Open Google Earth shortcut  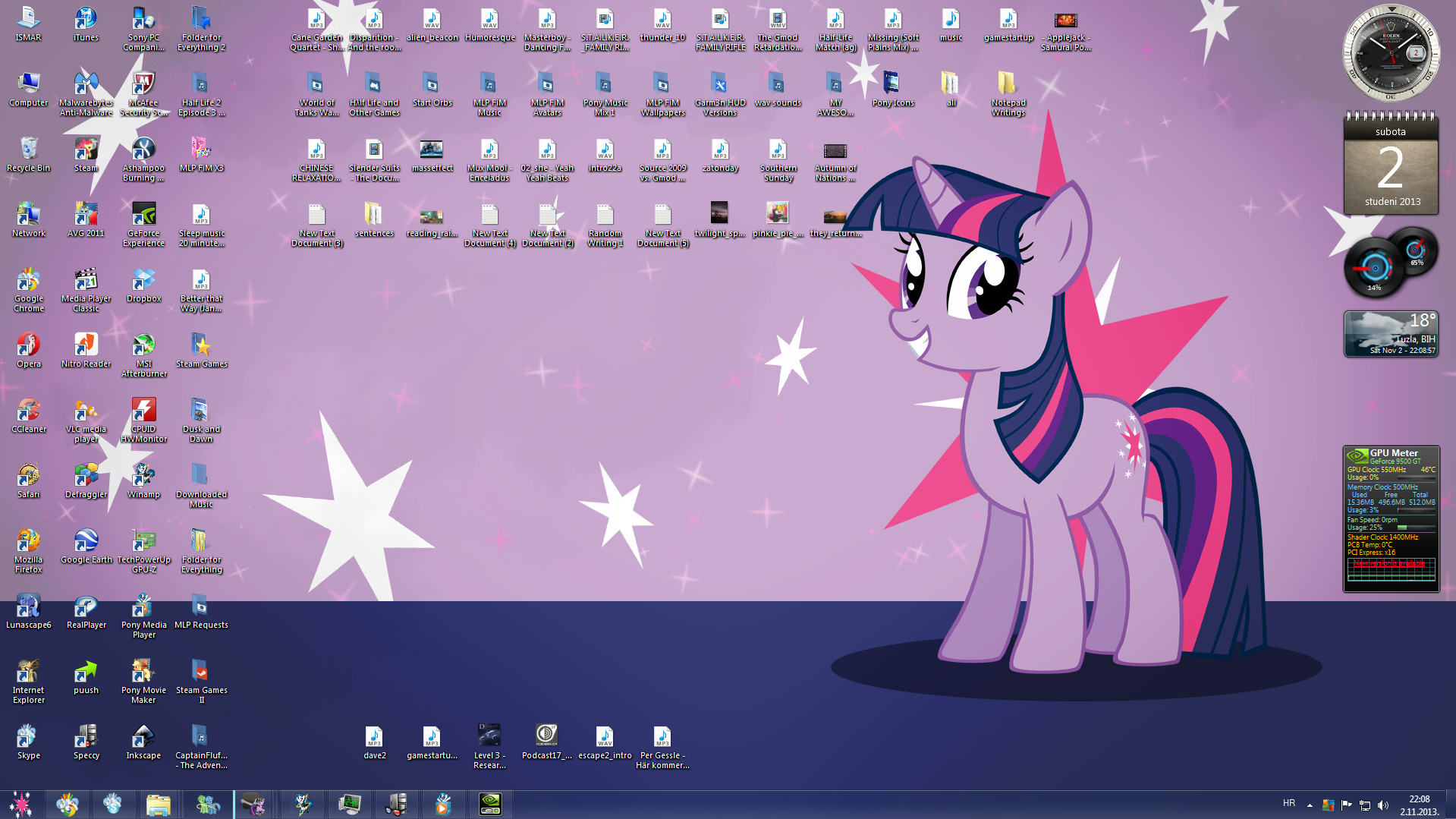coord(86,547)
